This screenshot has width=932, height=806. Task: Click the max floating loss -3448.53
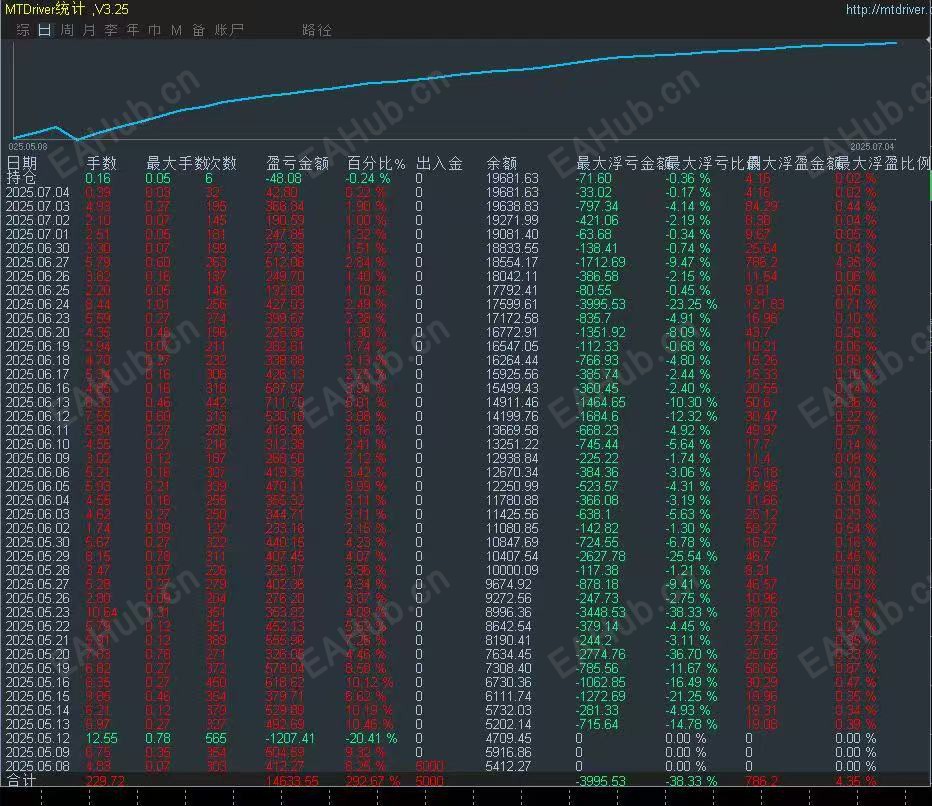point(600,612)
